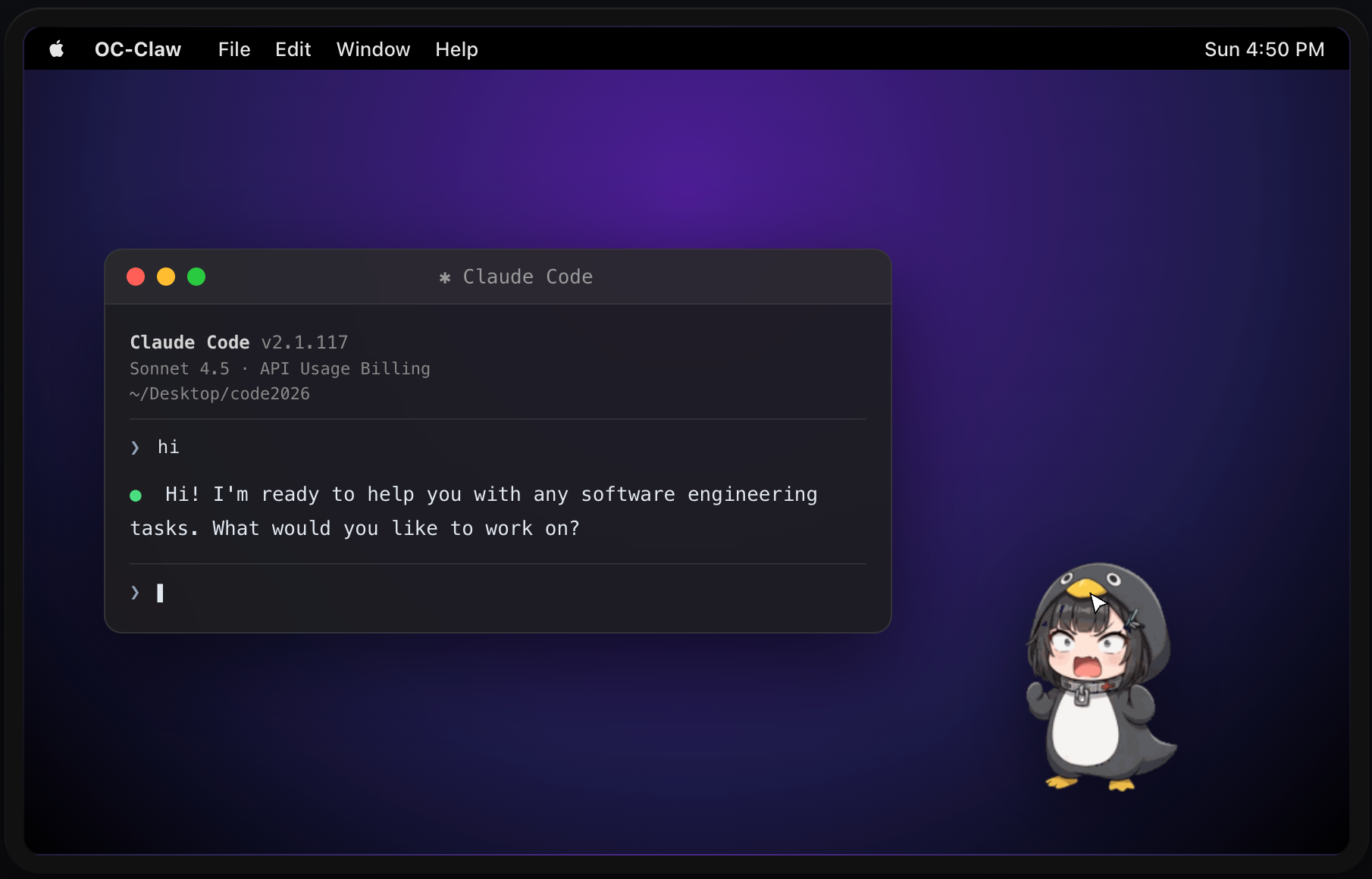Maximize the terminal using the green button
The height and width of the screenshot is (879, 1372).
pyautogui.click(x=196, y=277)
